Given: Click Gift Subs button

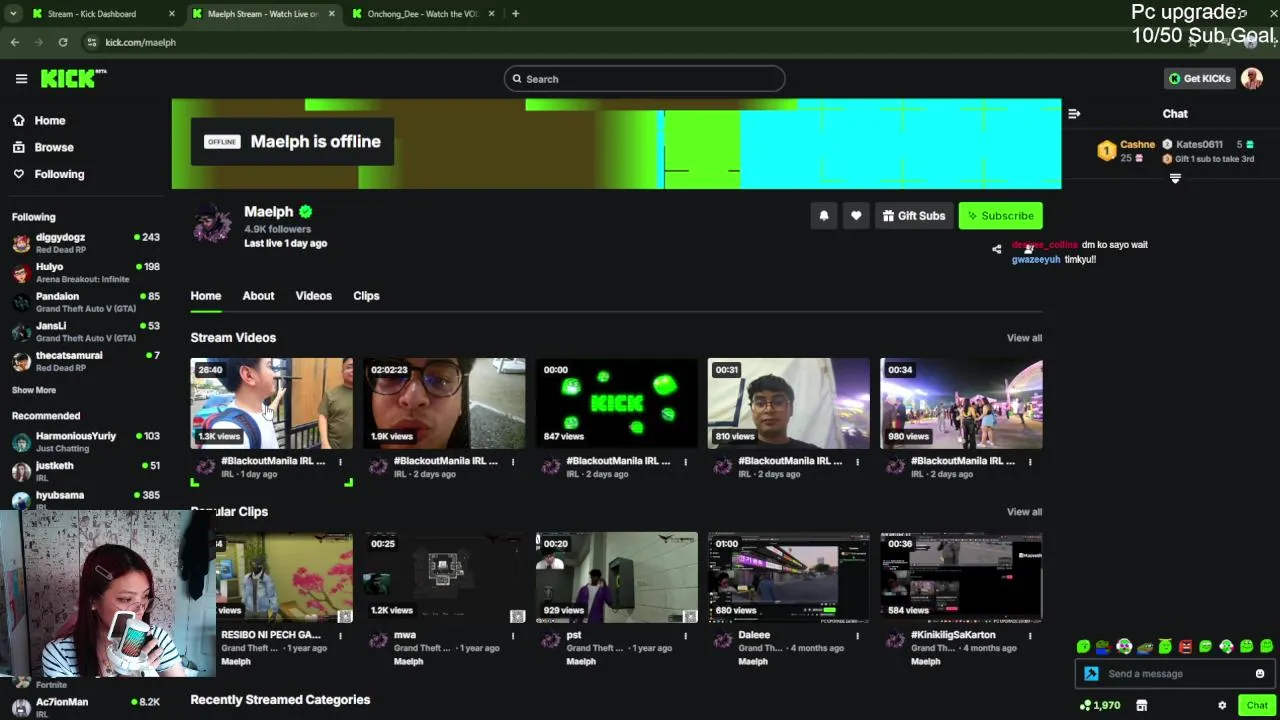Looking at the screenshot, I should (914, 216).
